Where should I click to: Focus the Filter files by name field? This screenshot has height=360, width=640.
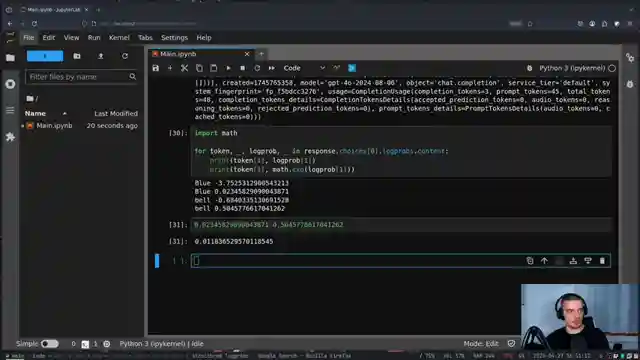click(81, 77)
